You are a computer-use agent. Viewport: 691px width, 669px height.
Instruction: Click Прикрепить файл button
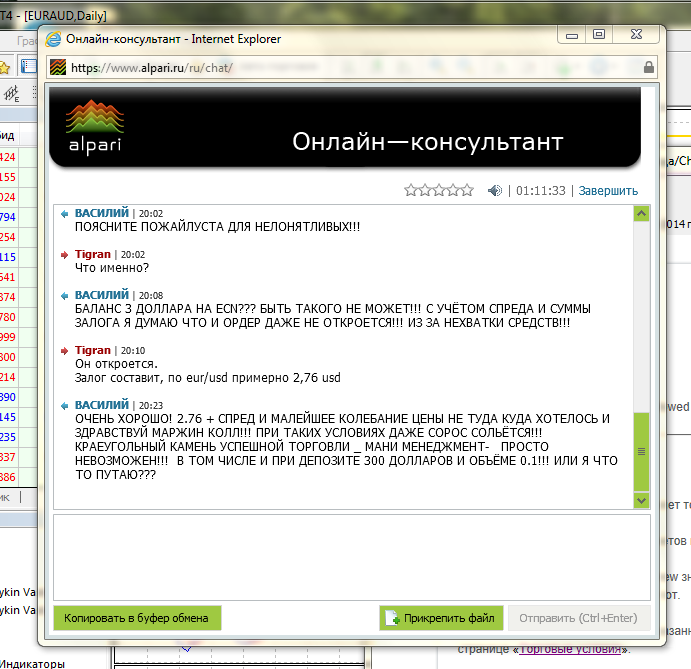(441, 618)
